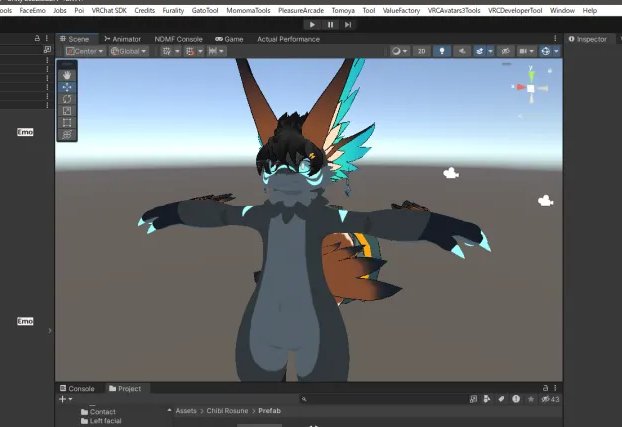Select the Rect transform tool

(x=67, y=123)
